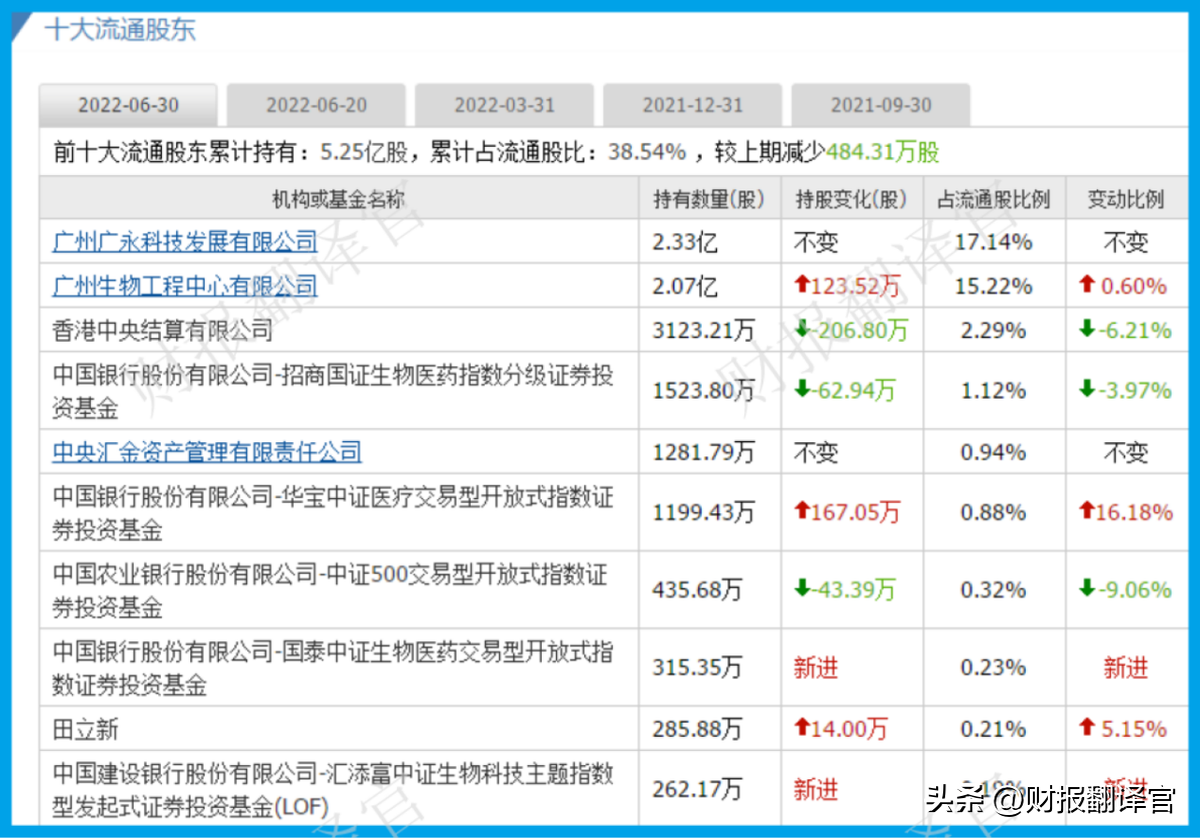
Task: Click 新进 in the 315.35万 row change column
Action: 816,667
